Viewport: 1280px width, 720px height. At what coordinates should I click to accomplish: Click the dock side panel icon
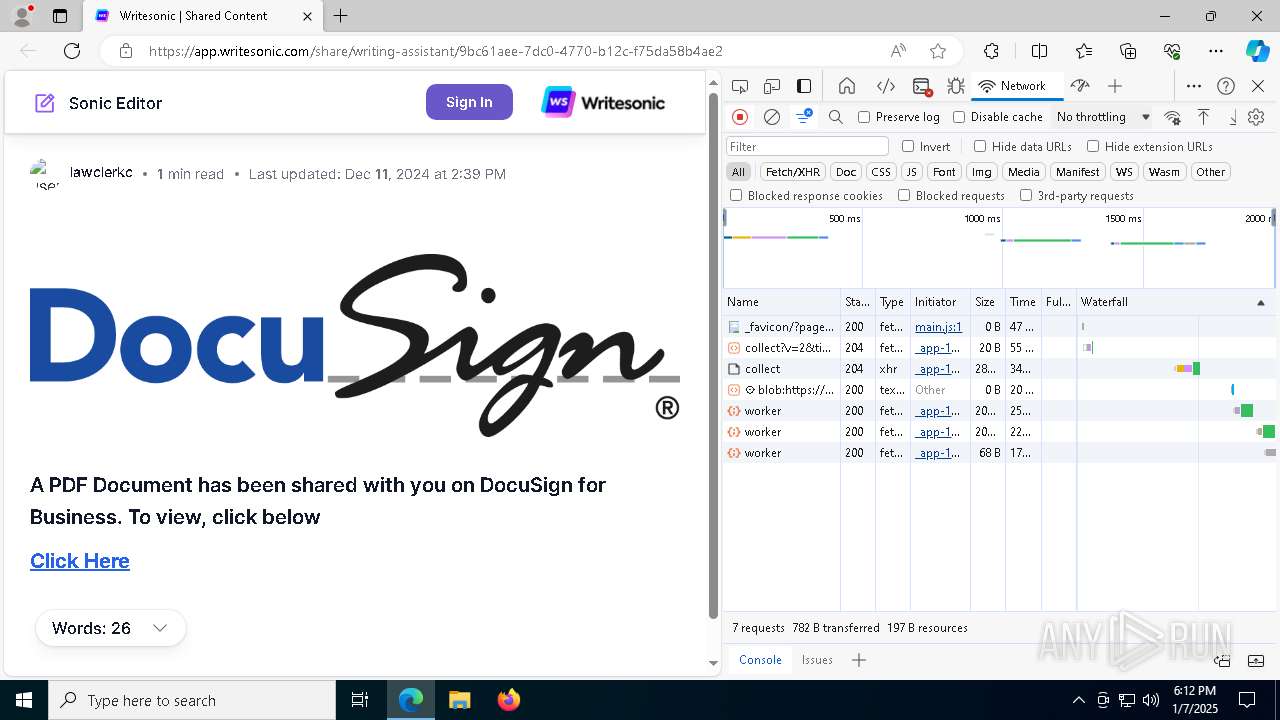click(804, 86)
